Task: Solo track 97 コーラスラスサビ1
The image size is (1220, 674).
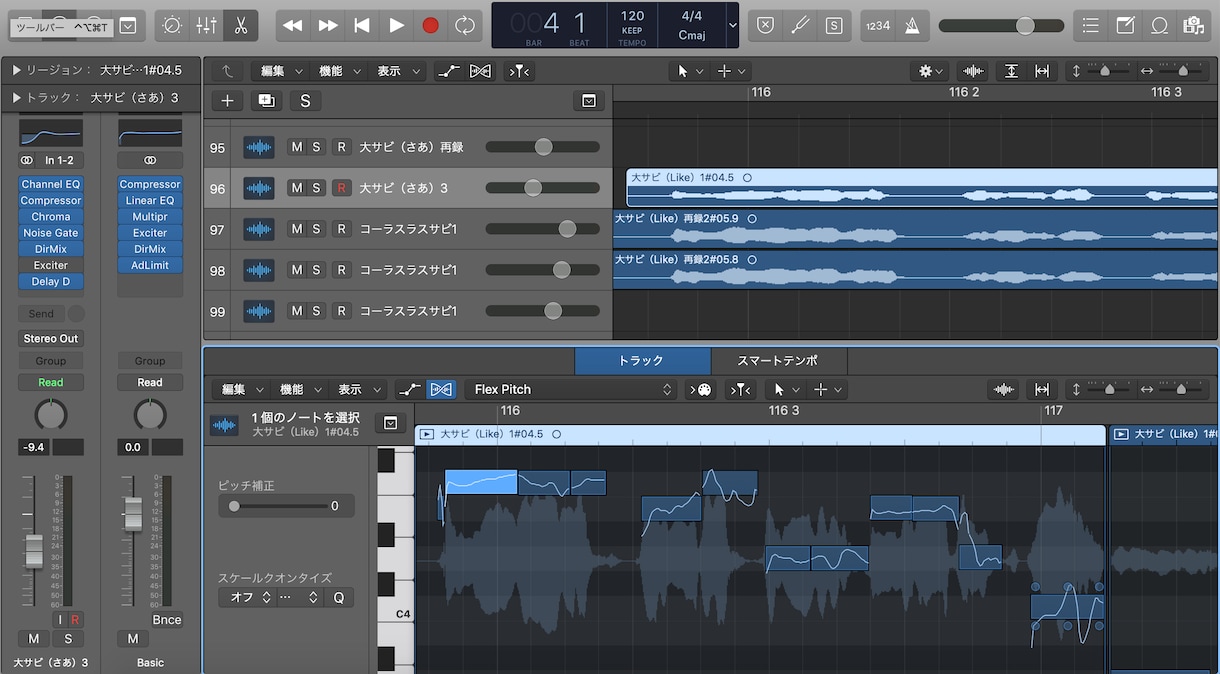Action: pos(317,229)
